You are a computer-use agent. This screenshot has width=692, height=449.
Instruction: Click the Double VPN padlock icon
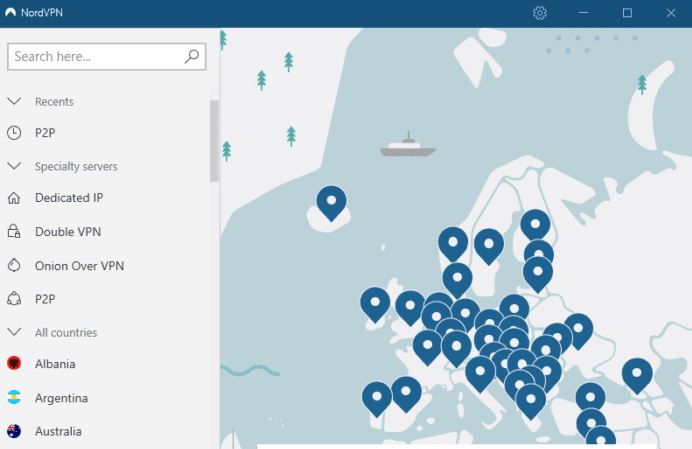(x=14, y=231)
